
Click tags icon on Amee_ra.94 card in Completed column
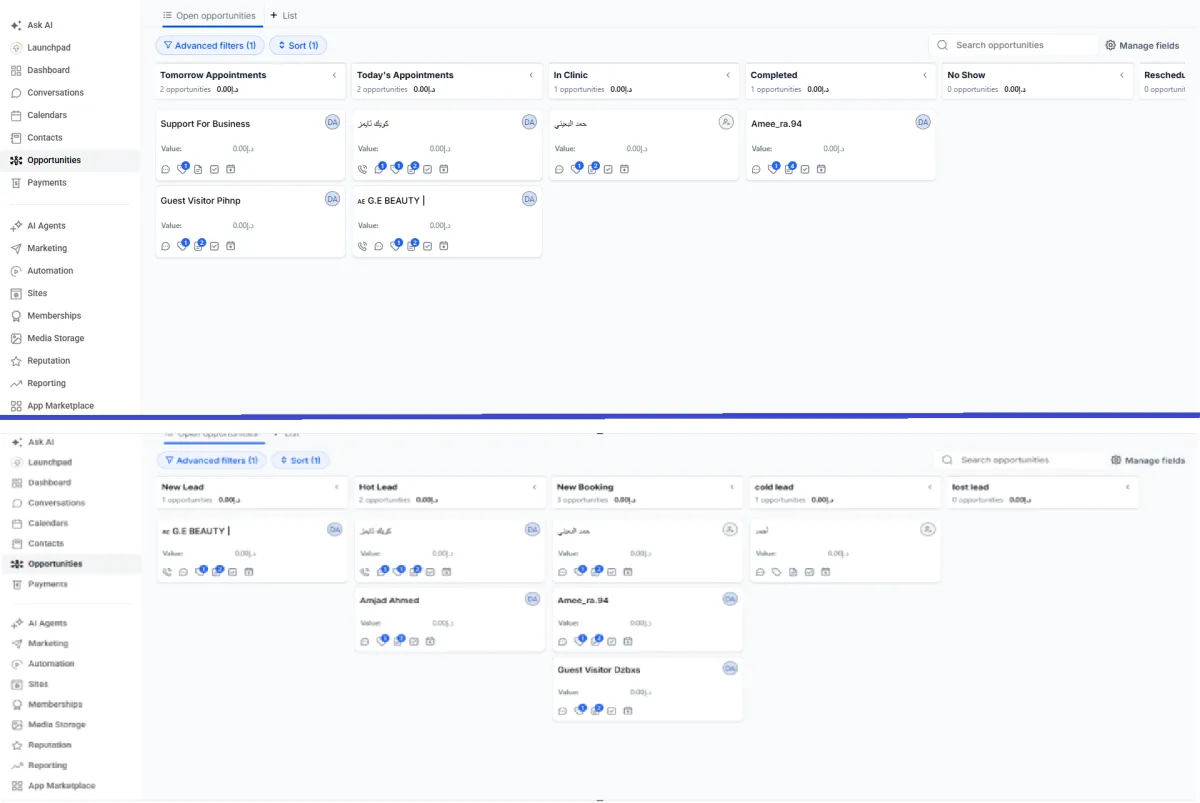pyautogui.click(x=773, y=169)
